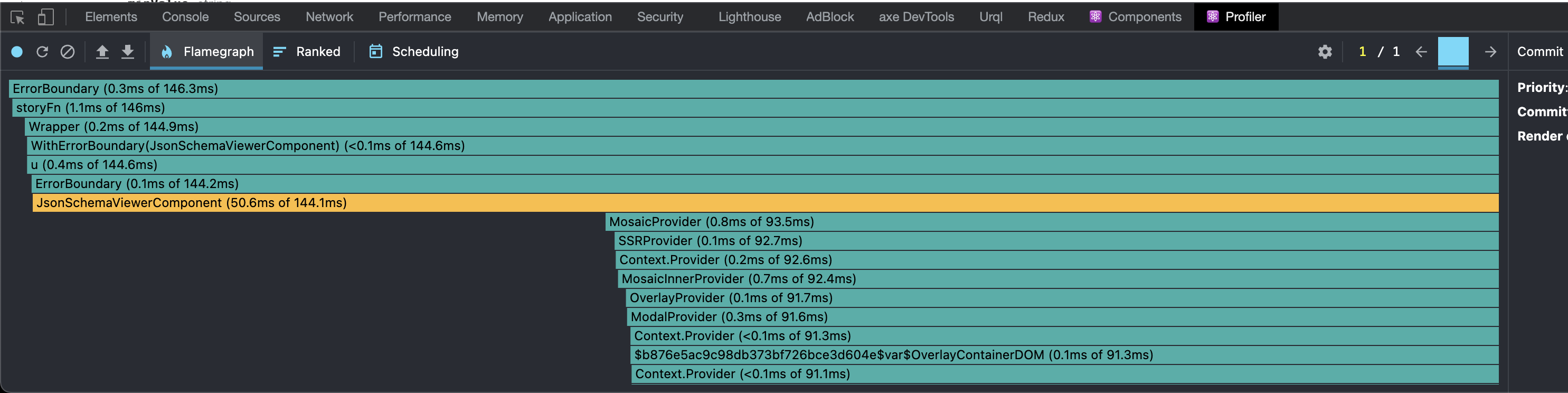Viewport: 1568px width, 393px height.
Task: Open the Network panel
Action: point(329,17)
